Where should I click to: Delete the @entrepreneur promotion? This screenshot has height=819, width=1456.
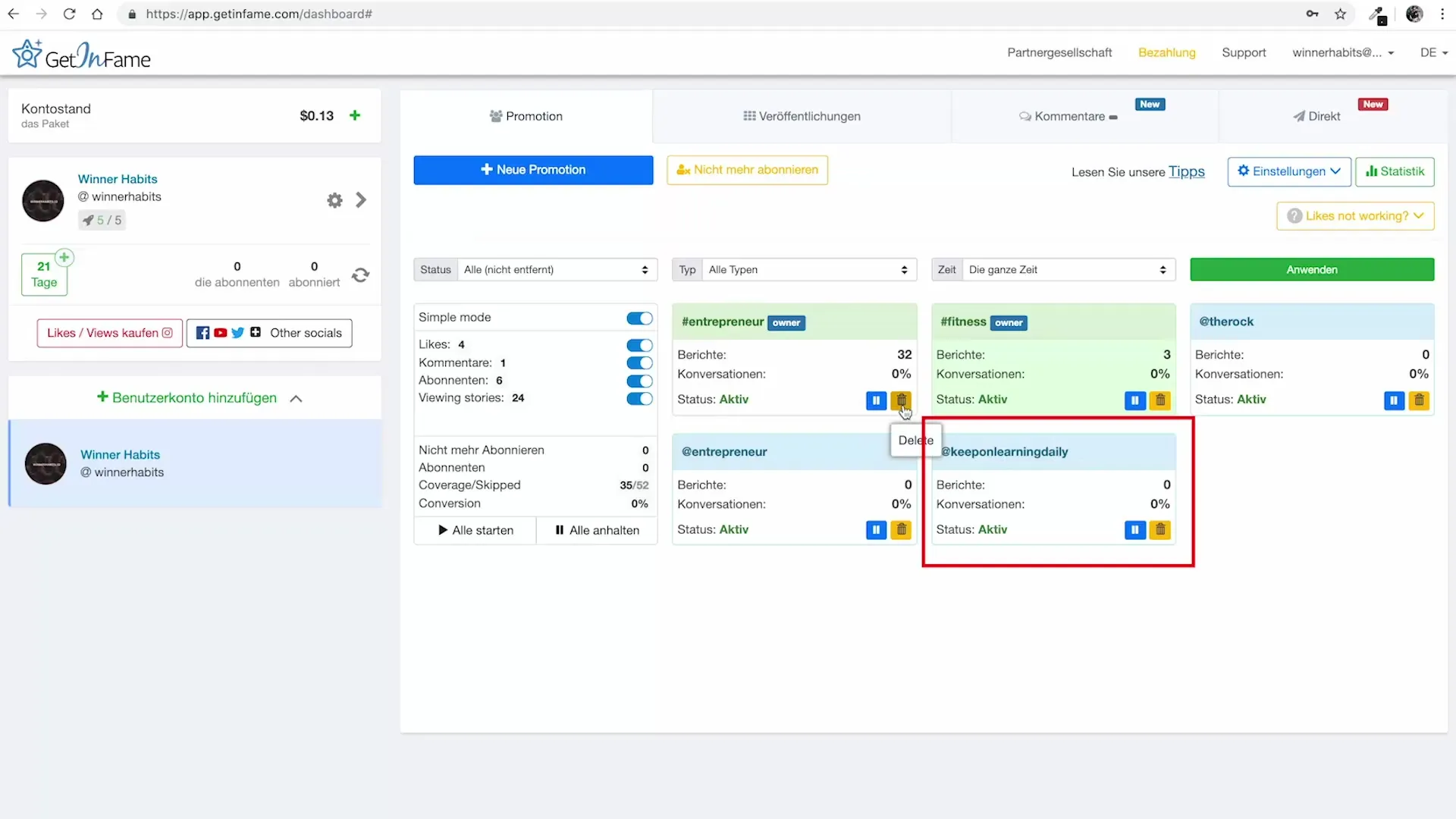pos(901,530)
